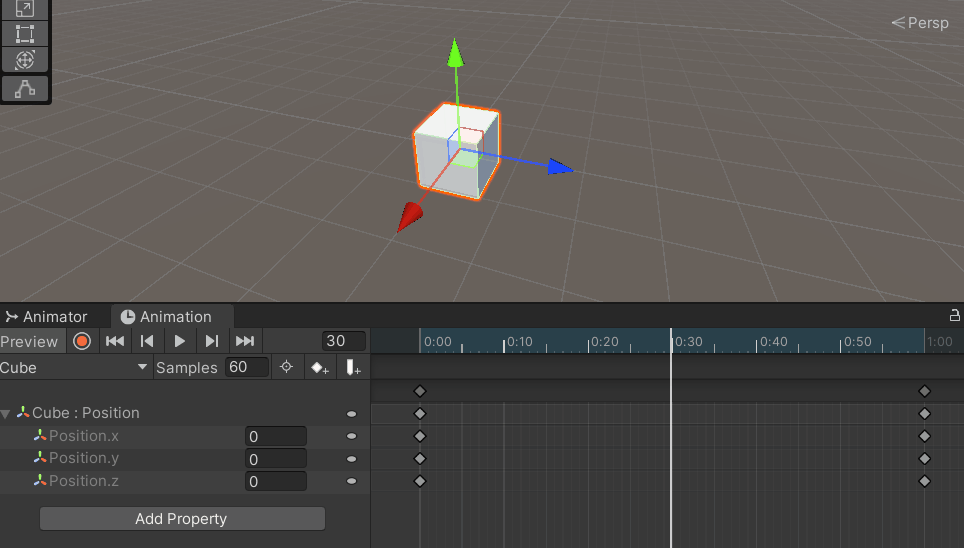
Task: Click the Position.x value field
Action: point(275,437)
